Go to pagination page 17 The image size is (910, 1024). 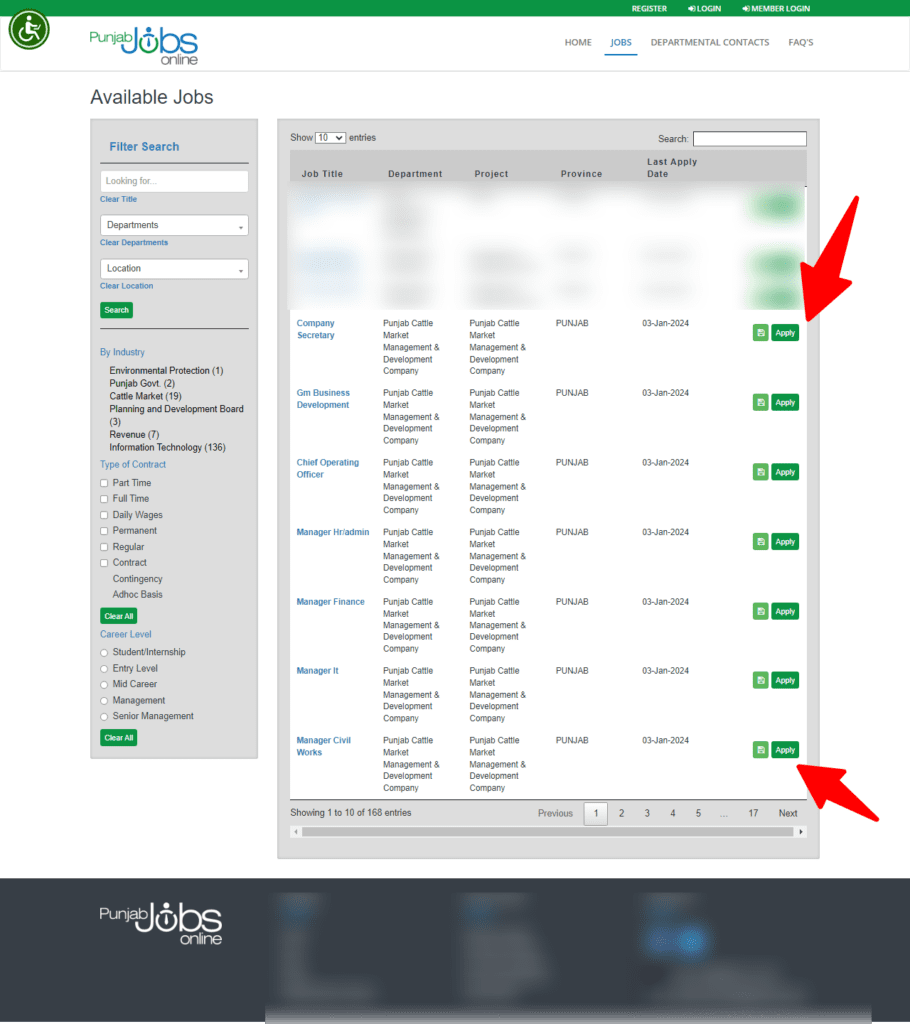click(753, 814)
